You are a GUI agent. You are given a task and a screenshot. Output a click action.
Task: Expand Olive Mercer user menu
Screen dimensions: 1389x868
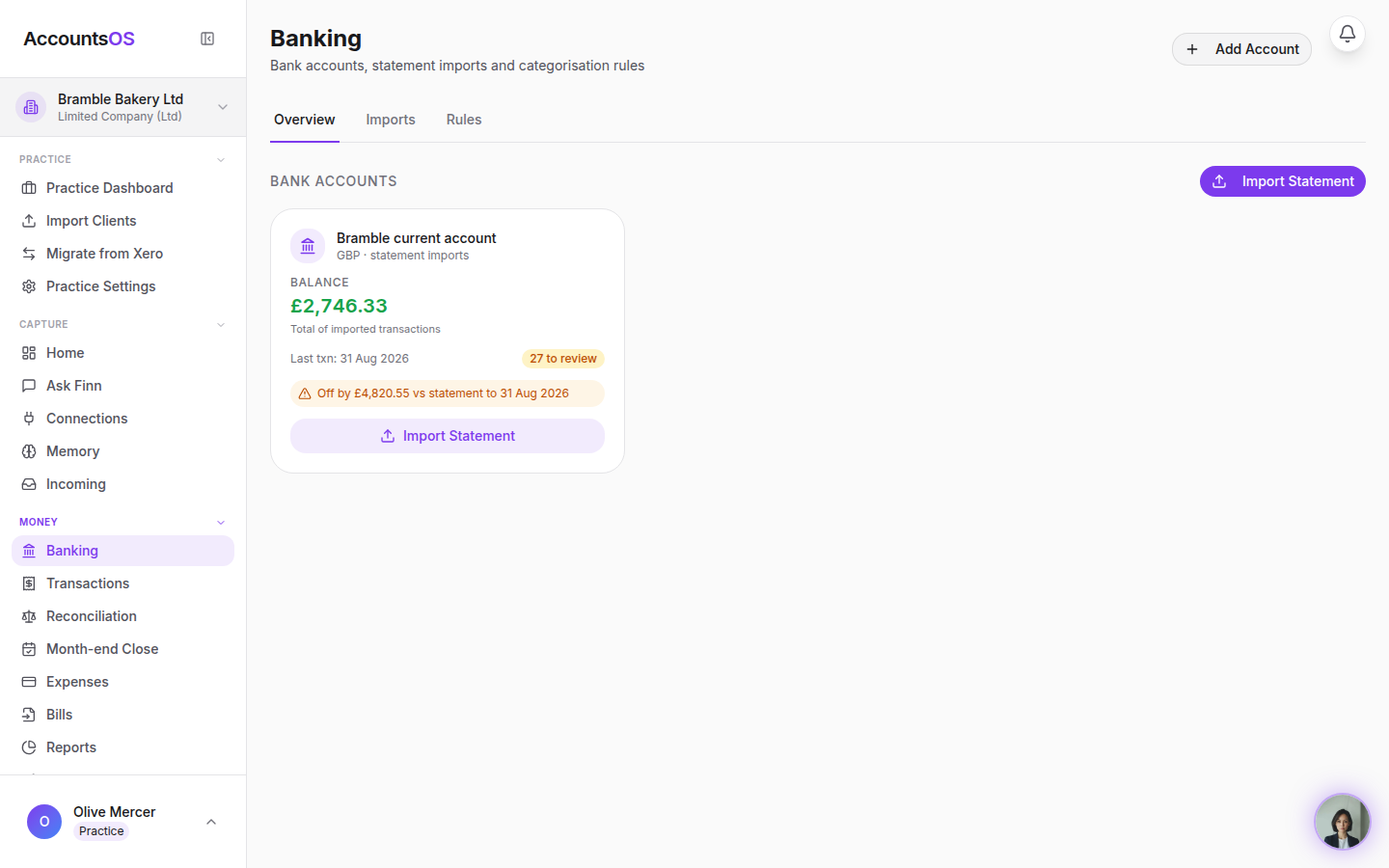211,822
